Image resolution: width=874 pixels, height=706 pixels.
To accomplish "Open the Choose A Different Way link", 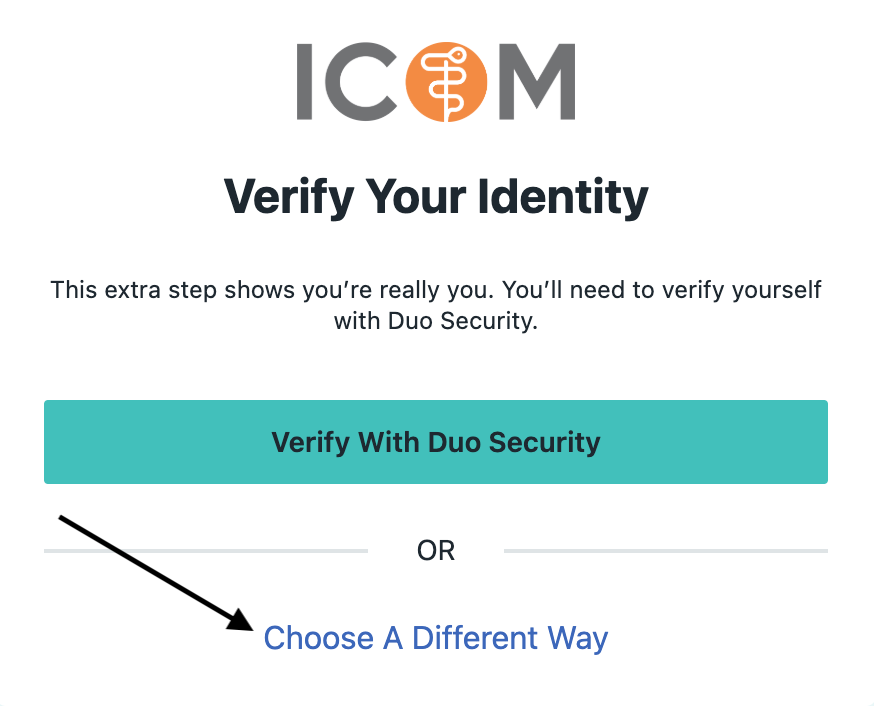I will tap(435, 638).
